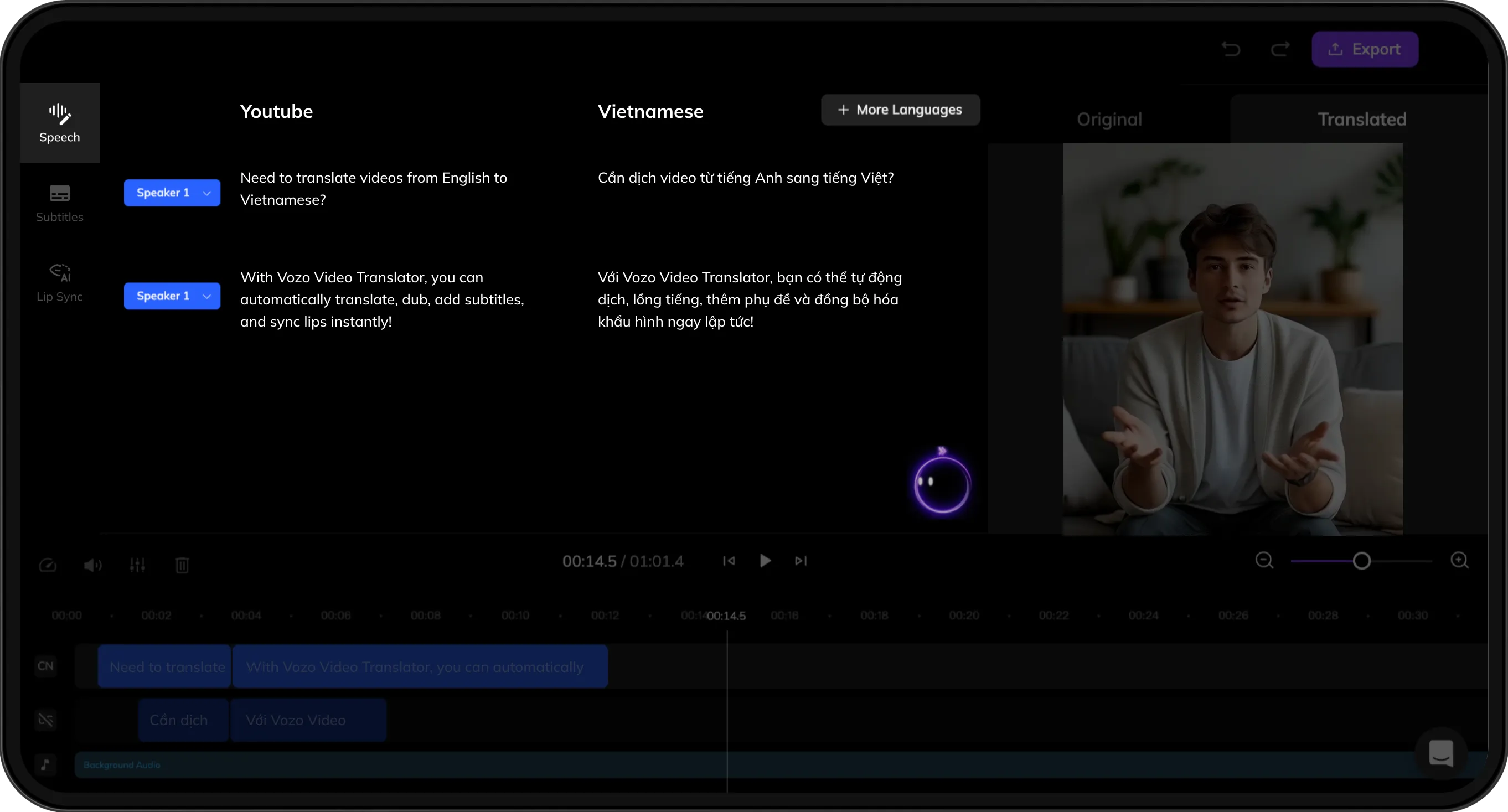Open the Speech panel in sidebar
The image size is (1508, 812).
tap(60, 123)
